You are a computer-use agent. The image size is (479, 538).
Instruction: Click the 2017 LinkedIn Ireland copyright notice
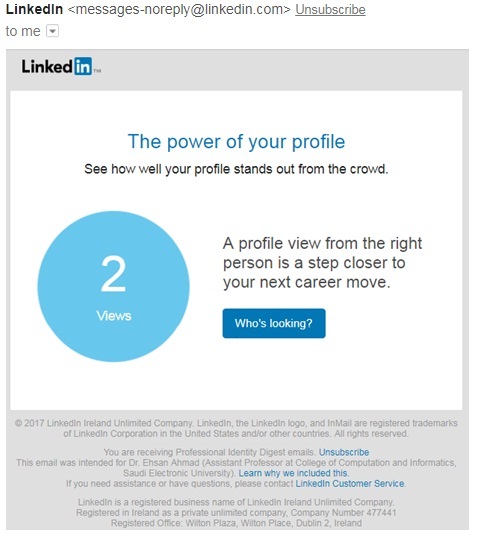click(x=236, y=429)
